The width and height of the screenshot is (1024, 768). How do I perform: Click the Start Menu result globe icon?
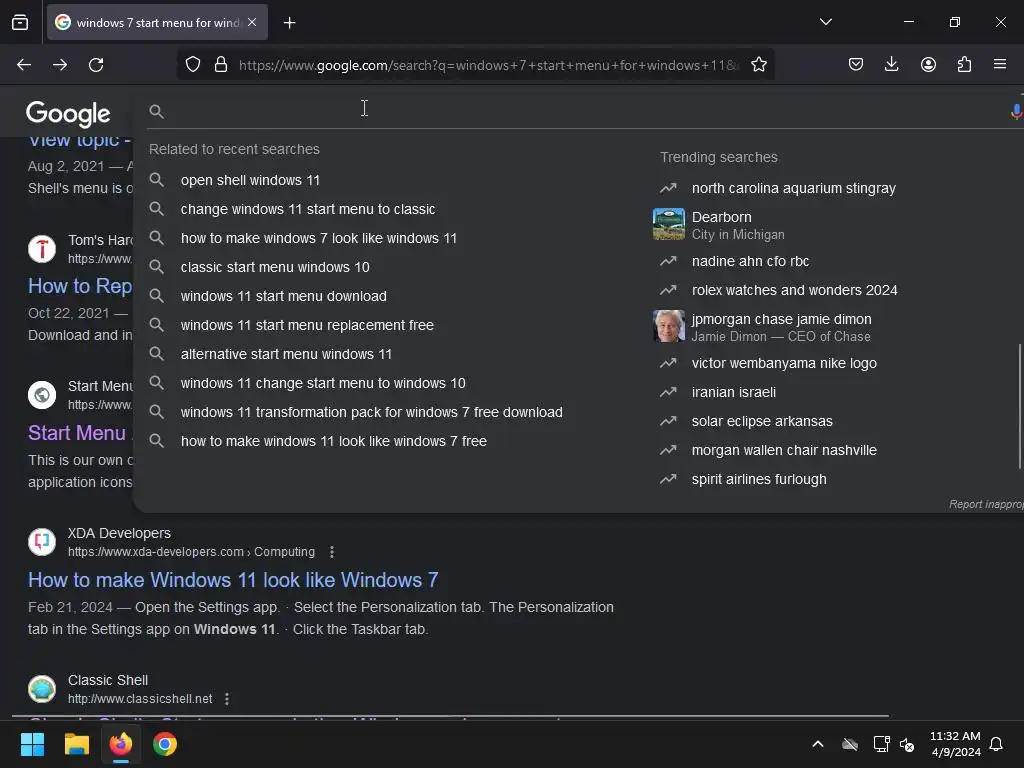click(42, 395)
